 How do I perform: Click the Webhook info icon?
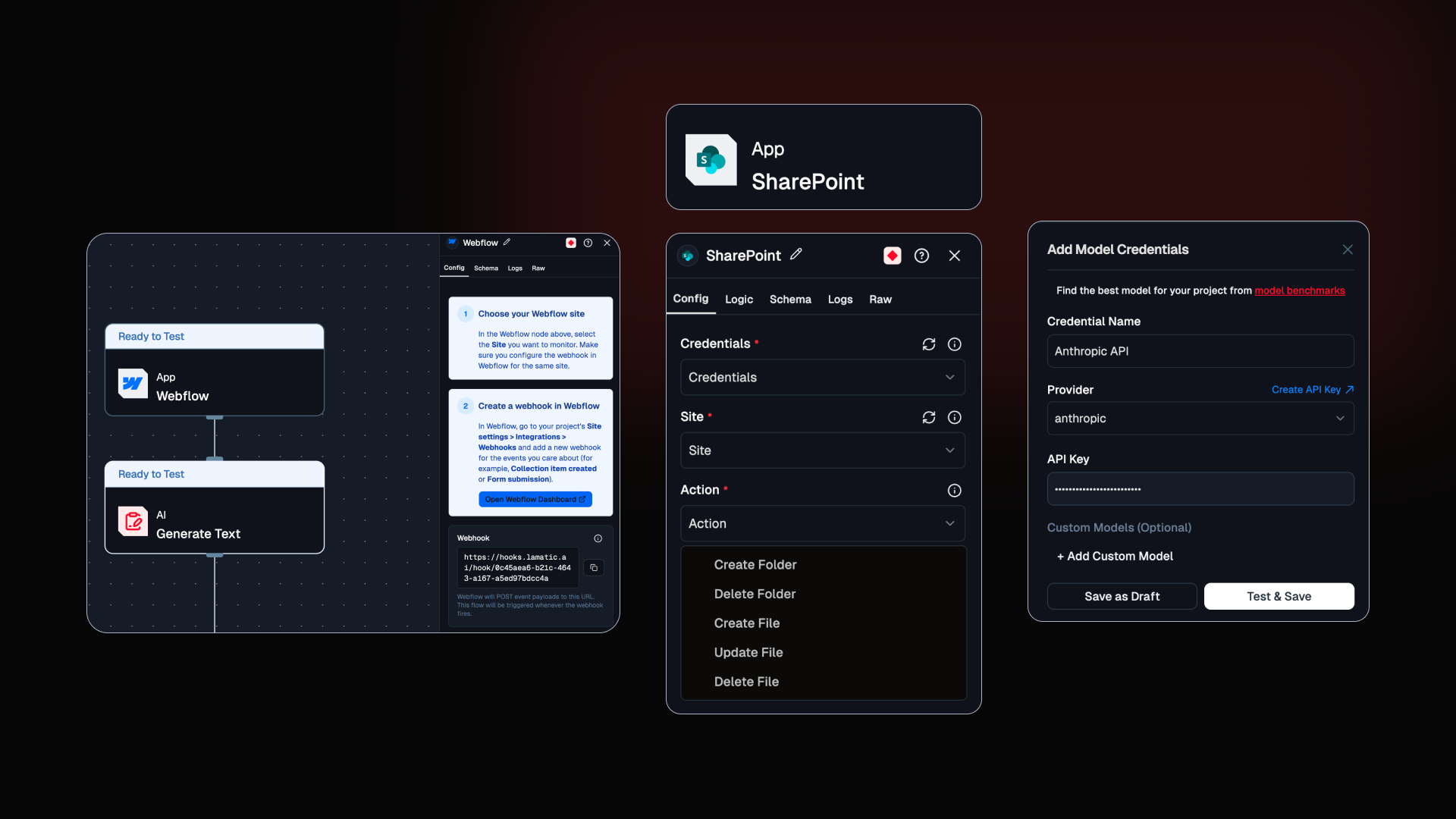pos(598,538)
